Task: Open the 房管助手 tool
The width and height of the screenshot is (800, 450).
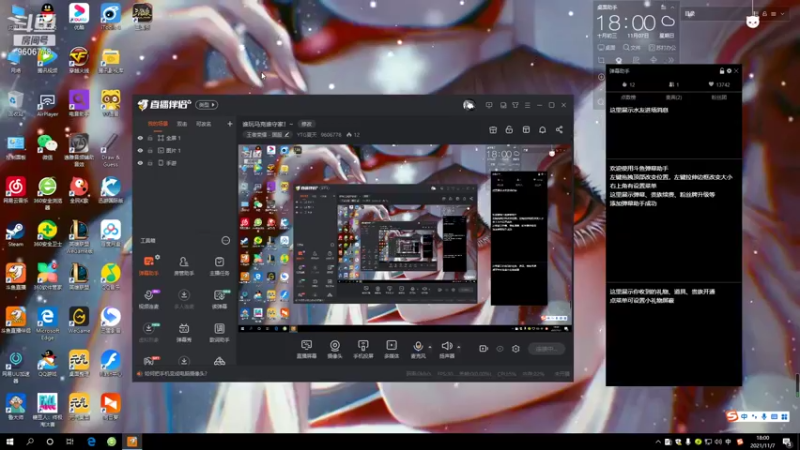Action: [184, 266]
